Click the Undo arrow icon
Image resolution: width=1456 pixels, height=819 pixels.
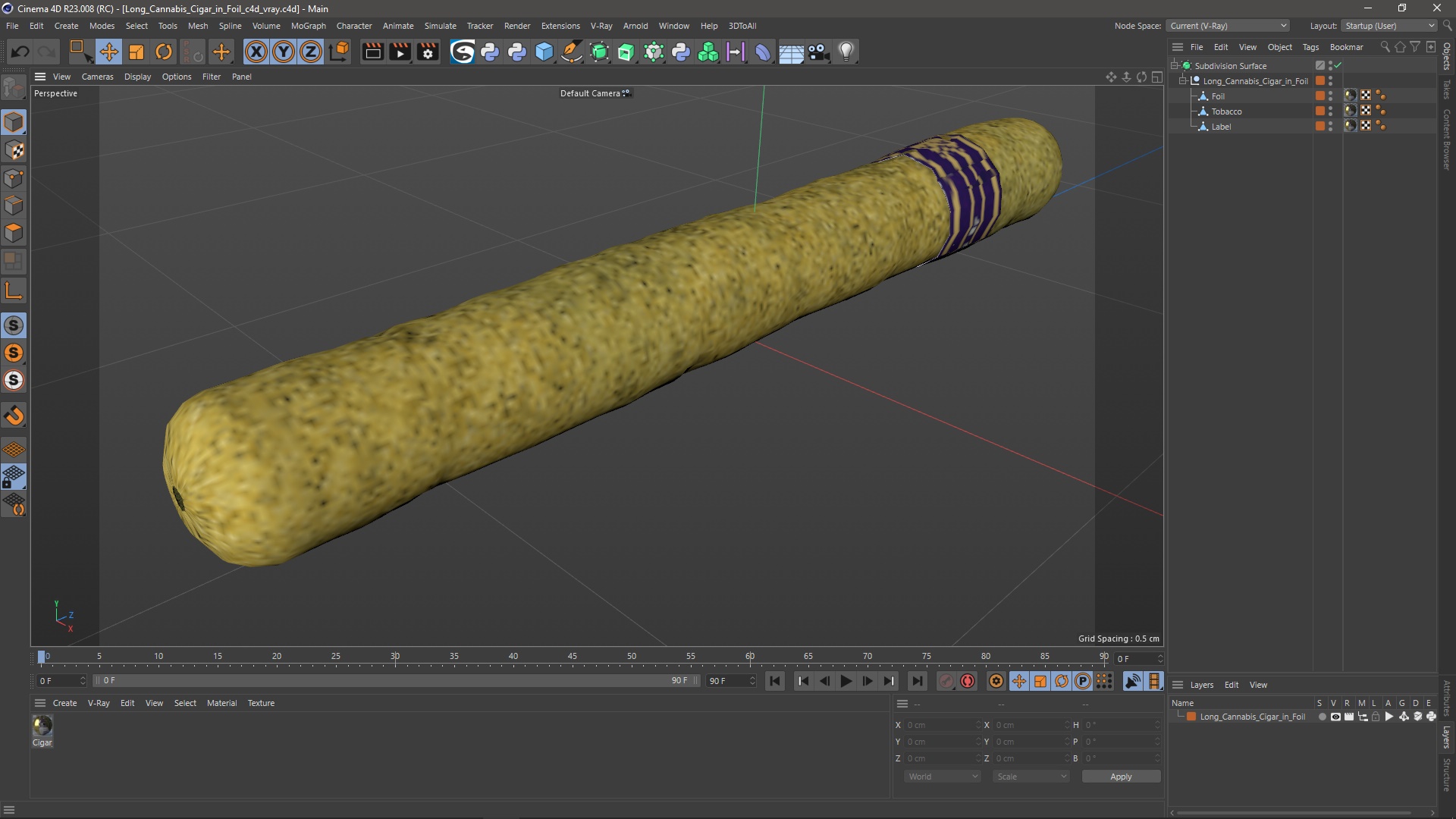[x=20, y=52]
